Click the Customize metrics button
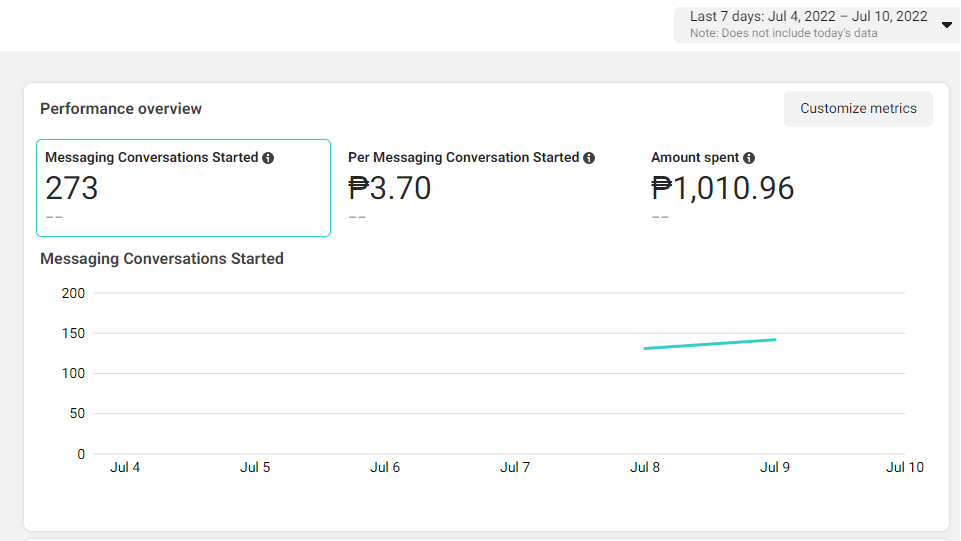The height and width of the screenshot is (541, 961). tap(858, 109)
